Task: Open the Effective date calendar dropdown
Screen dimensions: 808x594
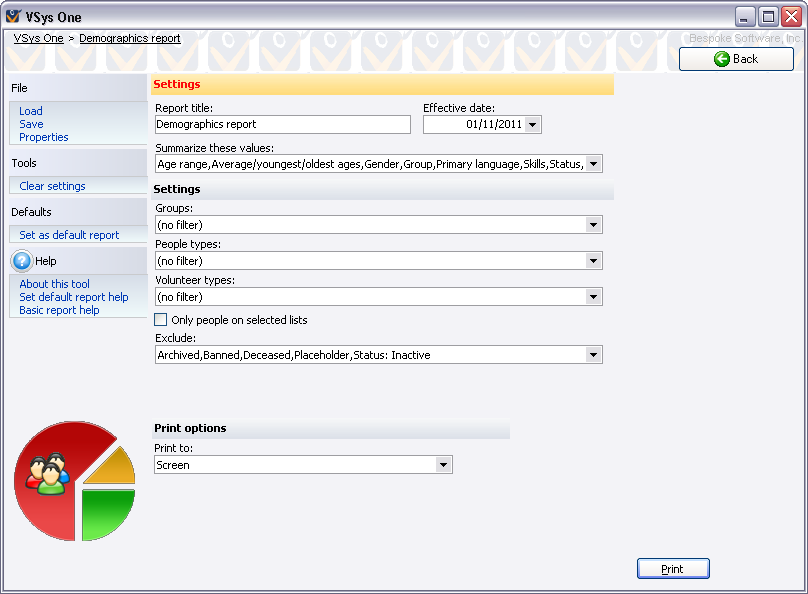Action: click(532, 125)
